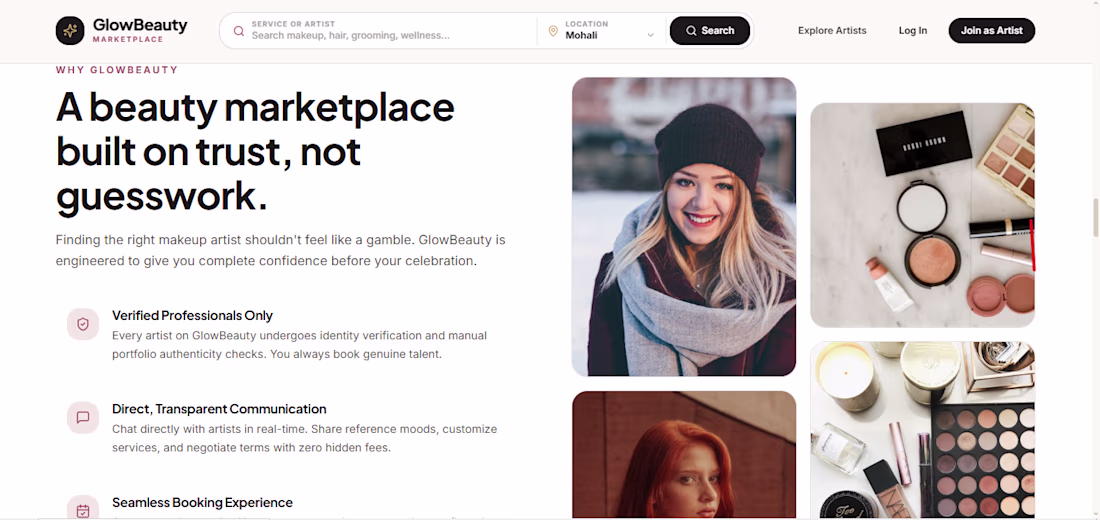Viewport: 1100px width, 520px height.
Task: Open the Mohali location dropdown
Action: pos(601,31)
